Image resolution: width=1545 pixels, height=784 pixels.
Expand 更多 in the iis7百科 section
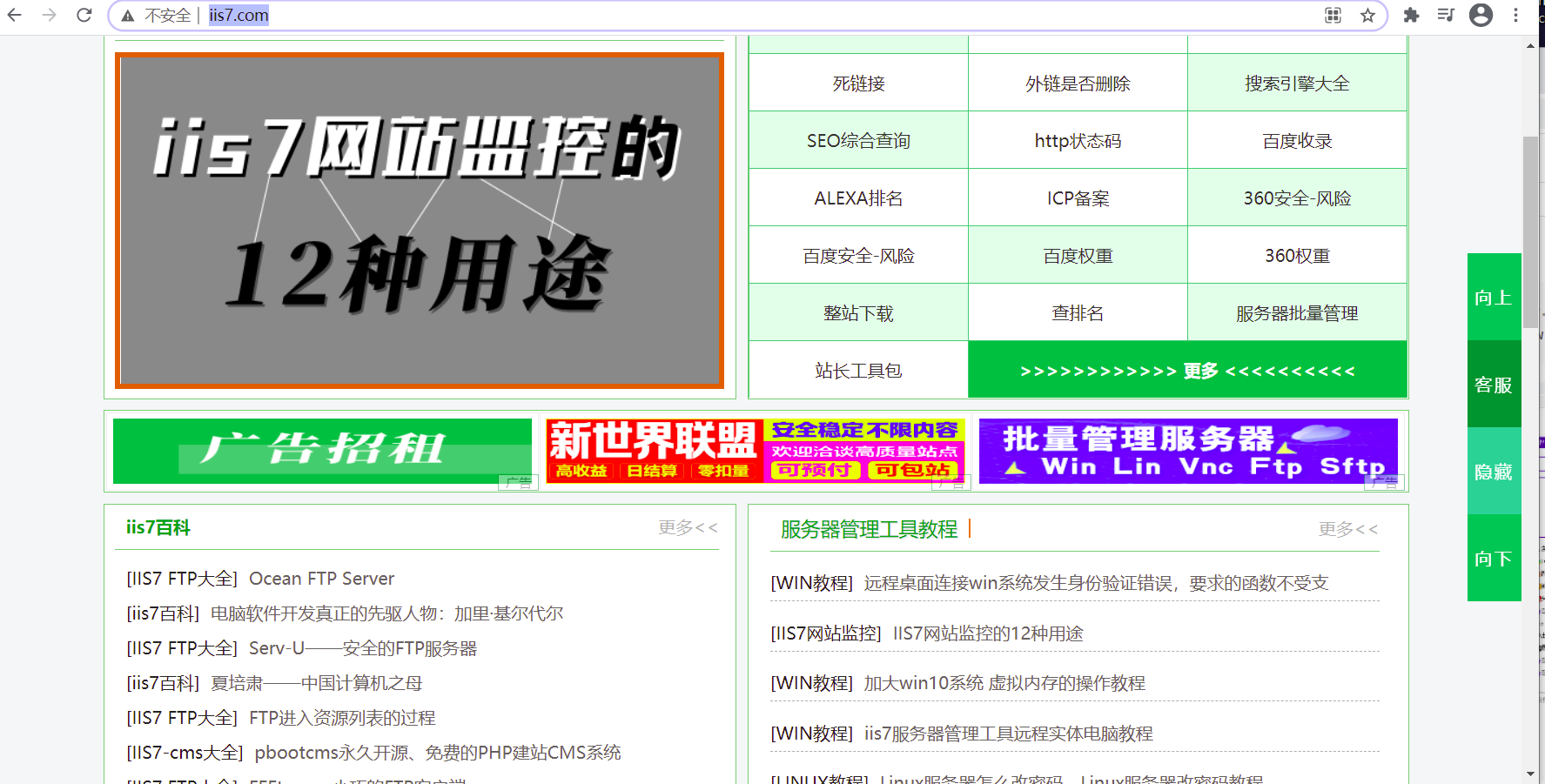pos(688,527)
